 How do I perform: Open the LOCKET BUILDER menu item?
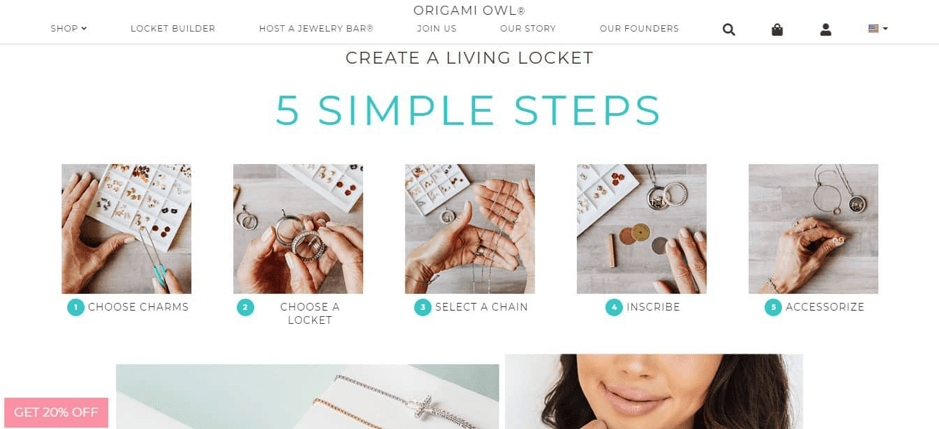point(172,28)
